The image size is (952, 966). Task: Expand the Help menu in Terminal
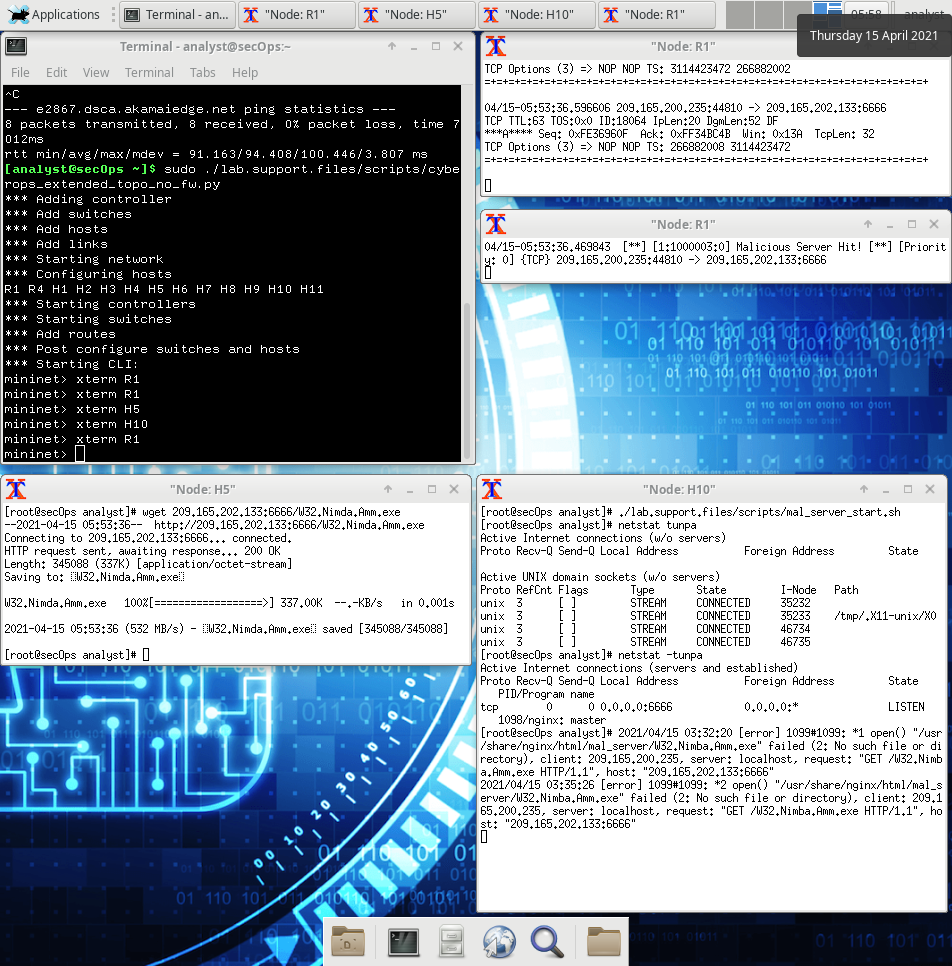pos(245,73)
